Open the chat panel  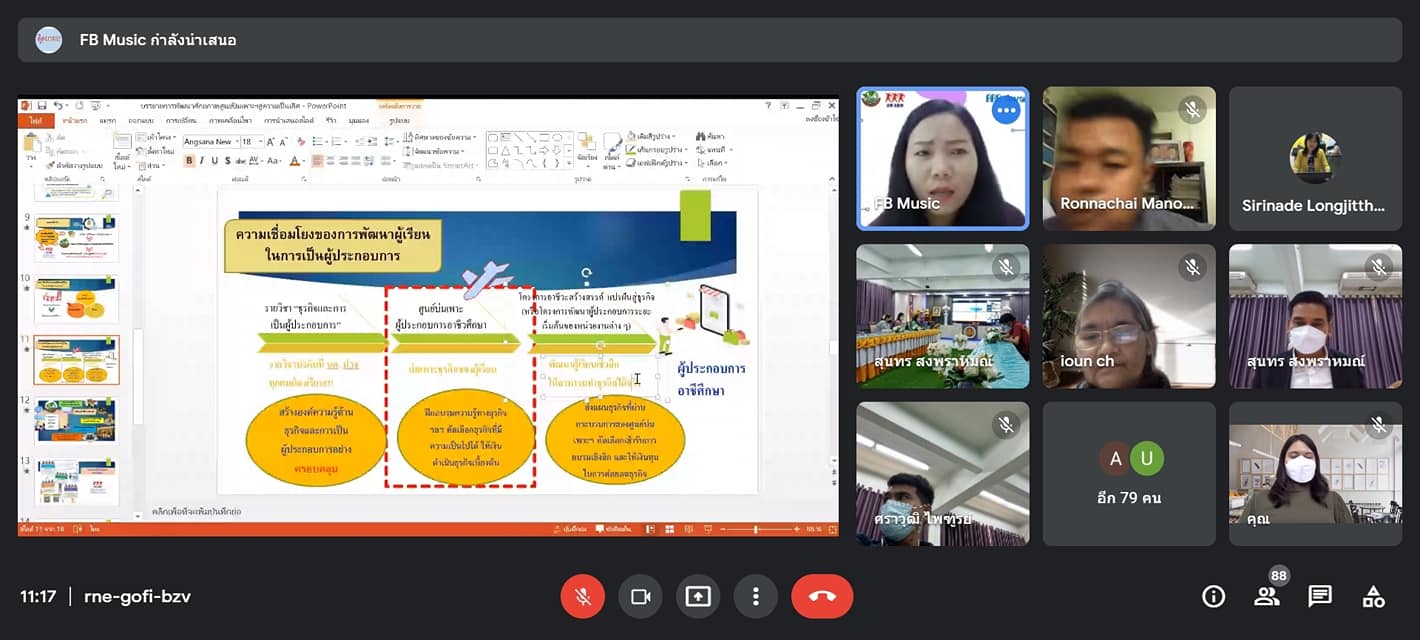point(1320,597)
